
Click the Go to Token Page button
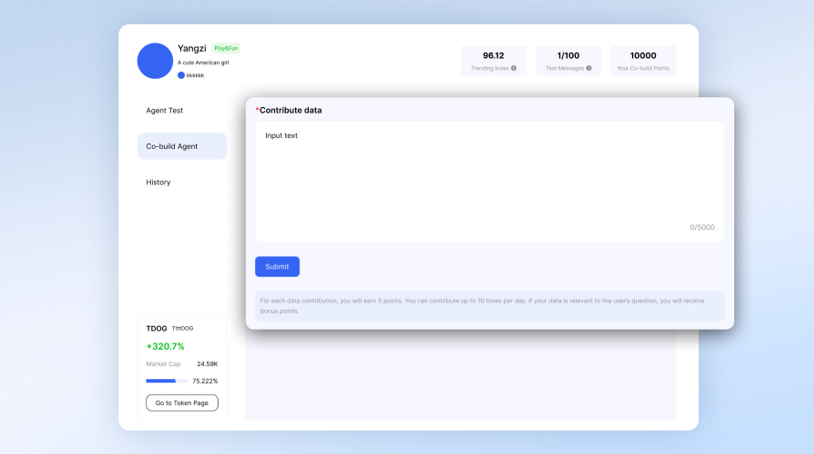coord(182,403)
